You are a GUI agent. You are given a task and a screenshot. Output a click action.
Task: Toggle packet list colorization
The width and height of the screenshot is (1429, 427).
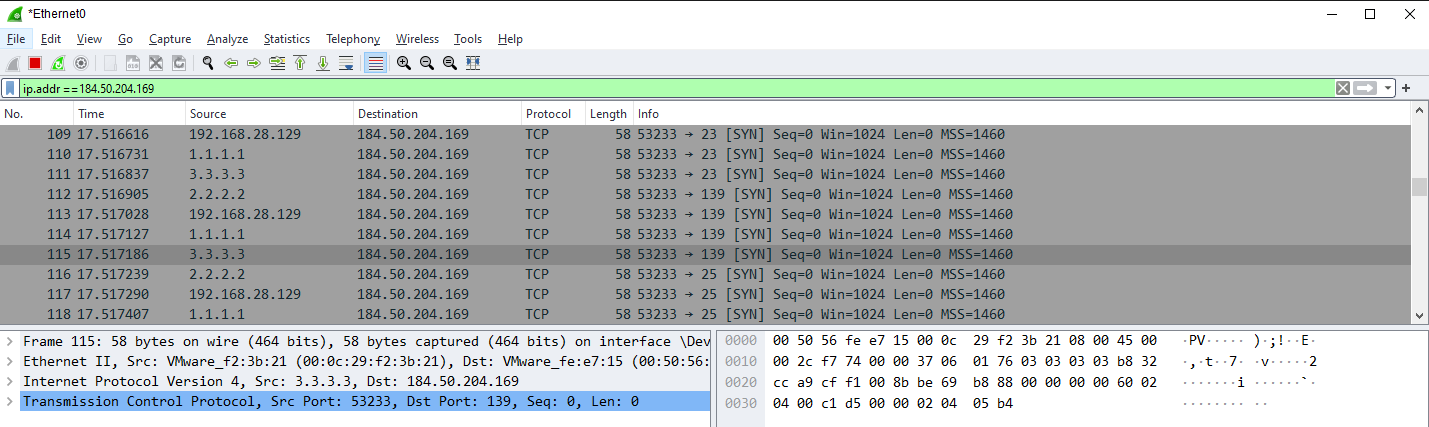pos(375,63)
